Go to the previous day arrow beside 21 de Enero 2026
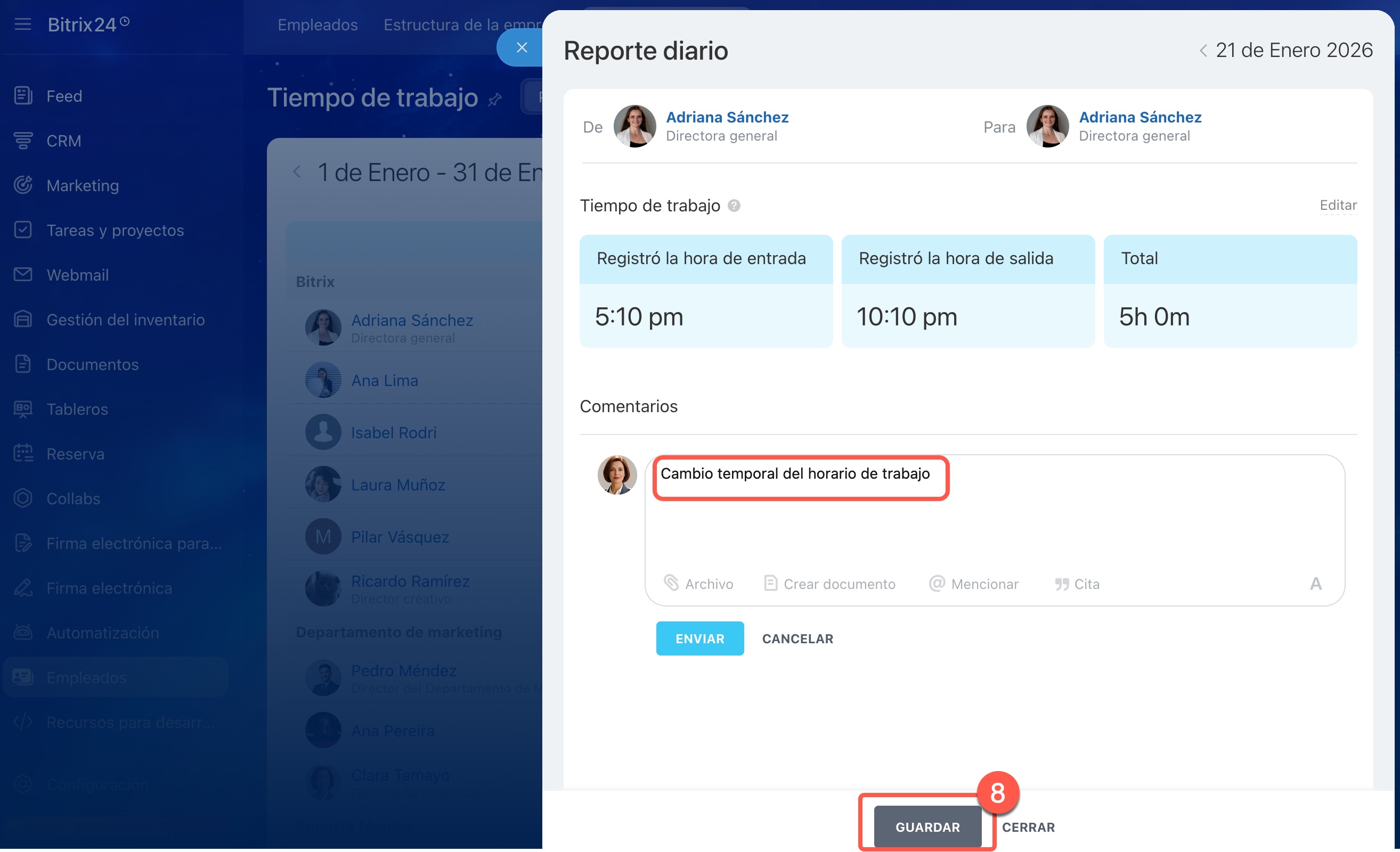The height and width of the screenshot is (852, 1400). click(x=1203, y=51)
